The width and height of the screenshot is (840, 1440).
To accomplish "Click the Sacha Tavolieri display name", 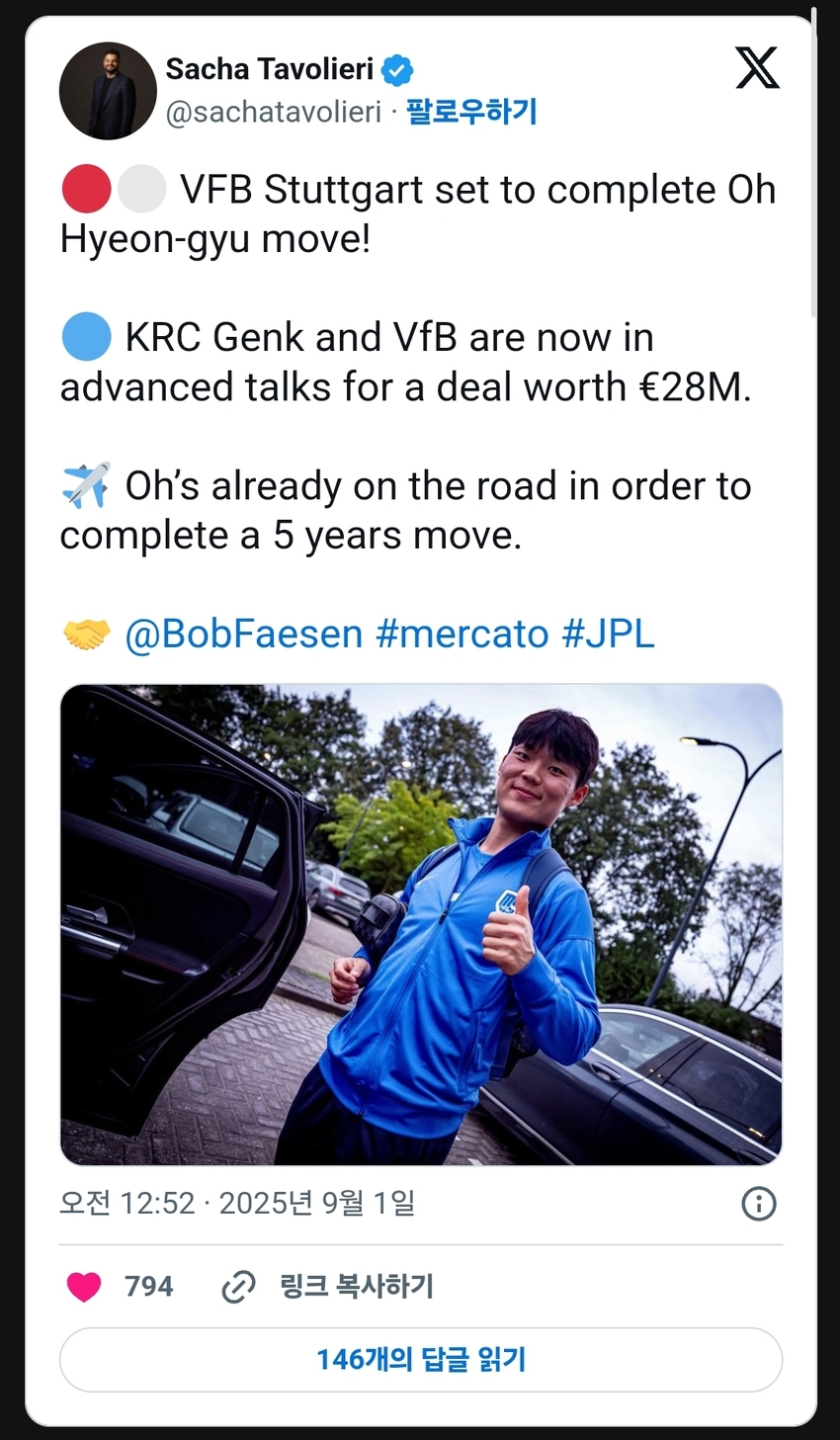I will [x=270, y=69].
